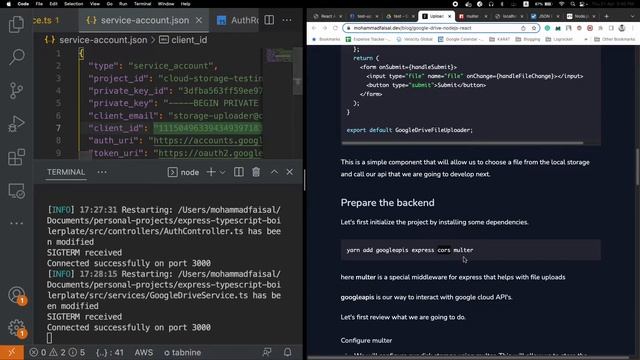The image size is (640, 360).
Task: Open the Extensions view
Action: [x=16, y=157]
